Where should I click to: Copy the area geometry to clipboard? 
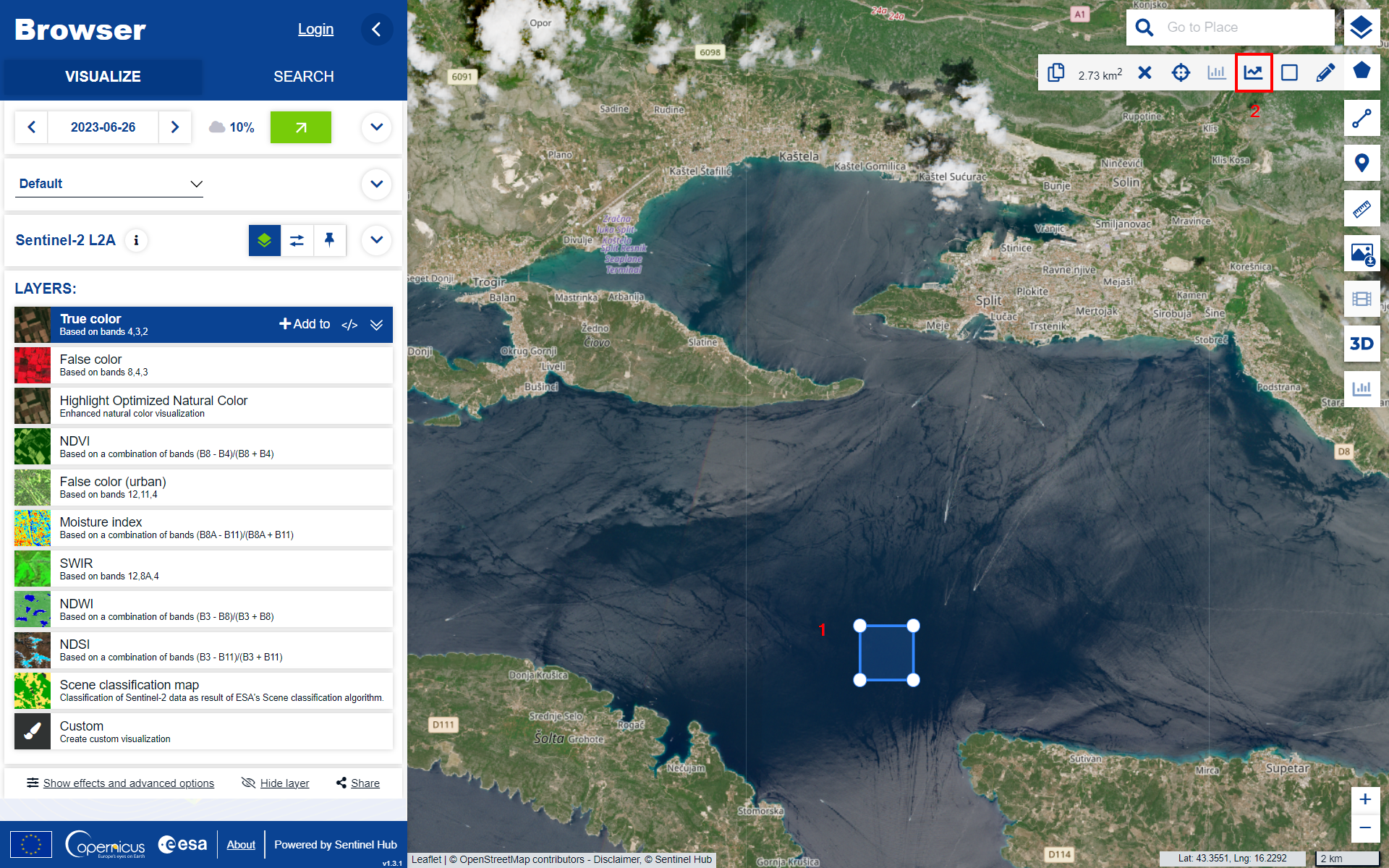coord(1056,72)
